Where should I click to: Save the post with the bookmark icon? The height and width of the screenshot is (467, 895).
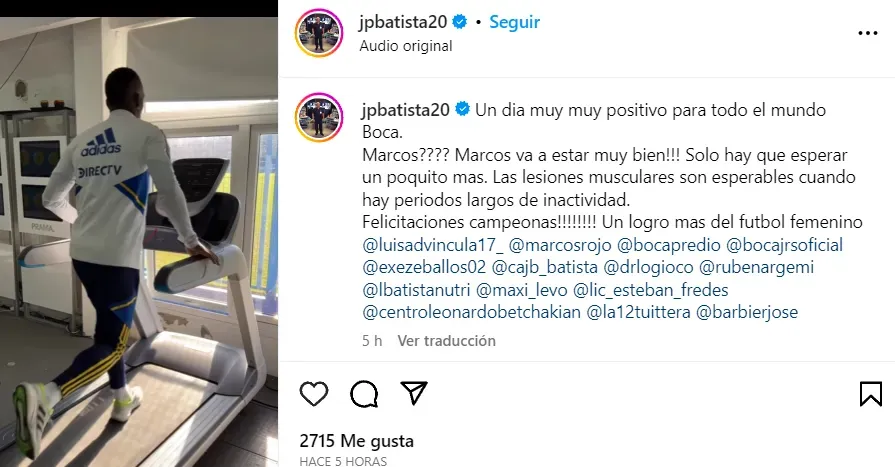click(x=870, y=394)
